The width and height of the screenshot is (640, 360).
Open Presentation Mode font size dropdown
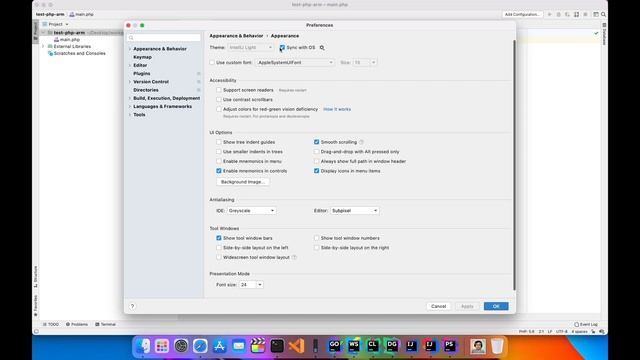tap(251, 285)
